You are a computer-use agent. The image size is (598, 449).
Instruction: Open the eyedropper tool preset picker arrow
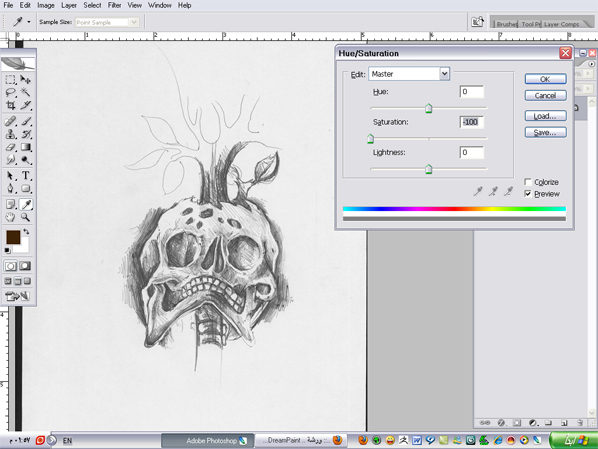pos(29,22)
